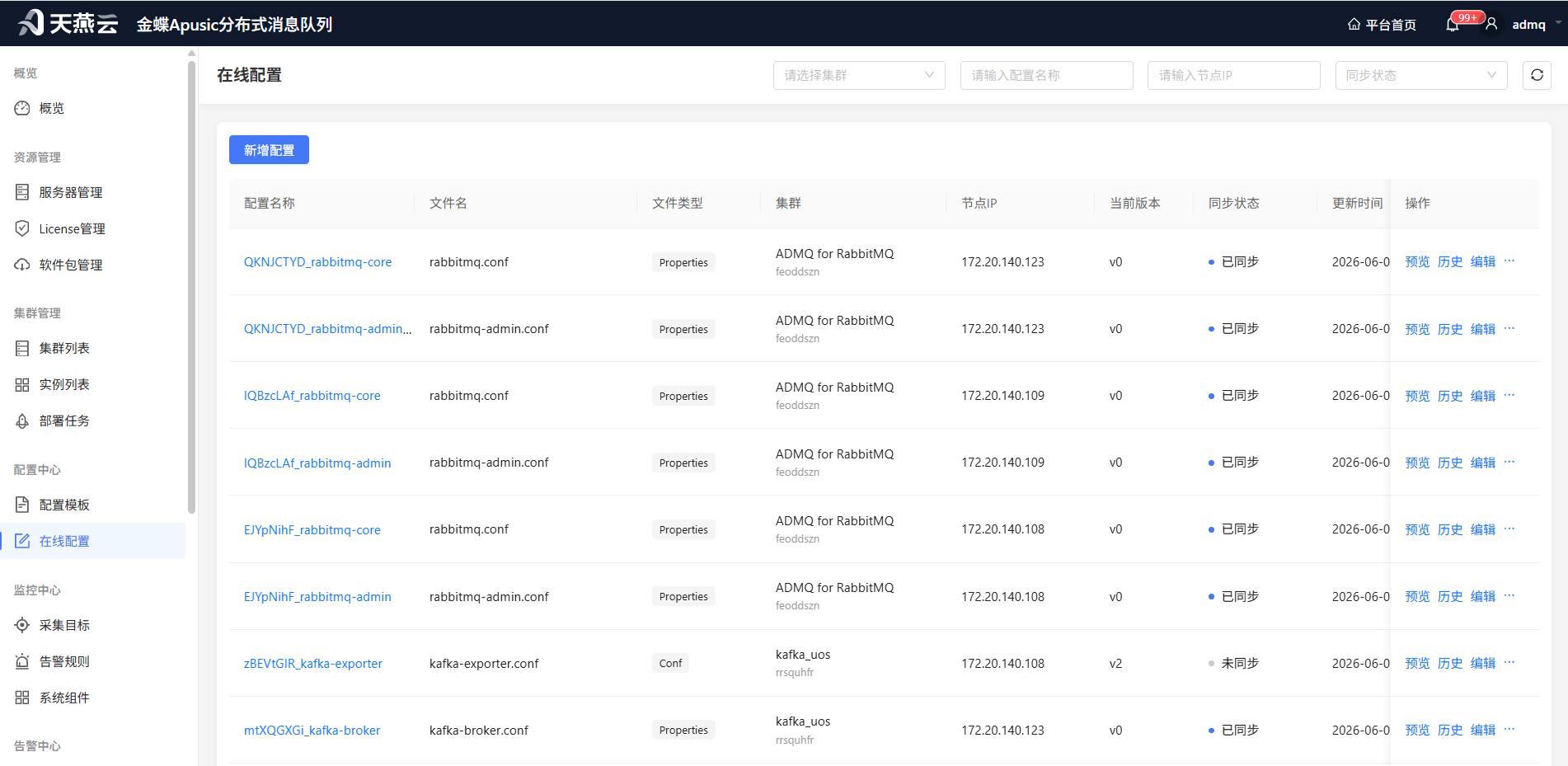Viewport: 1568px width, 766px height.
Task: Click the 未同步 status text
Action: (1239, 663)
